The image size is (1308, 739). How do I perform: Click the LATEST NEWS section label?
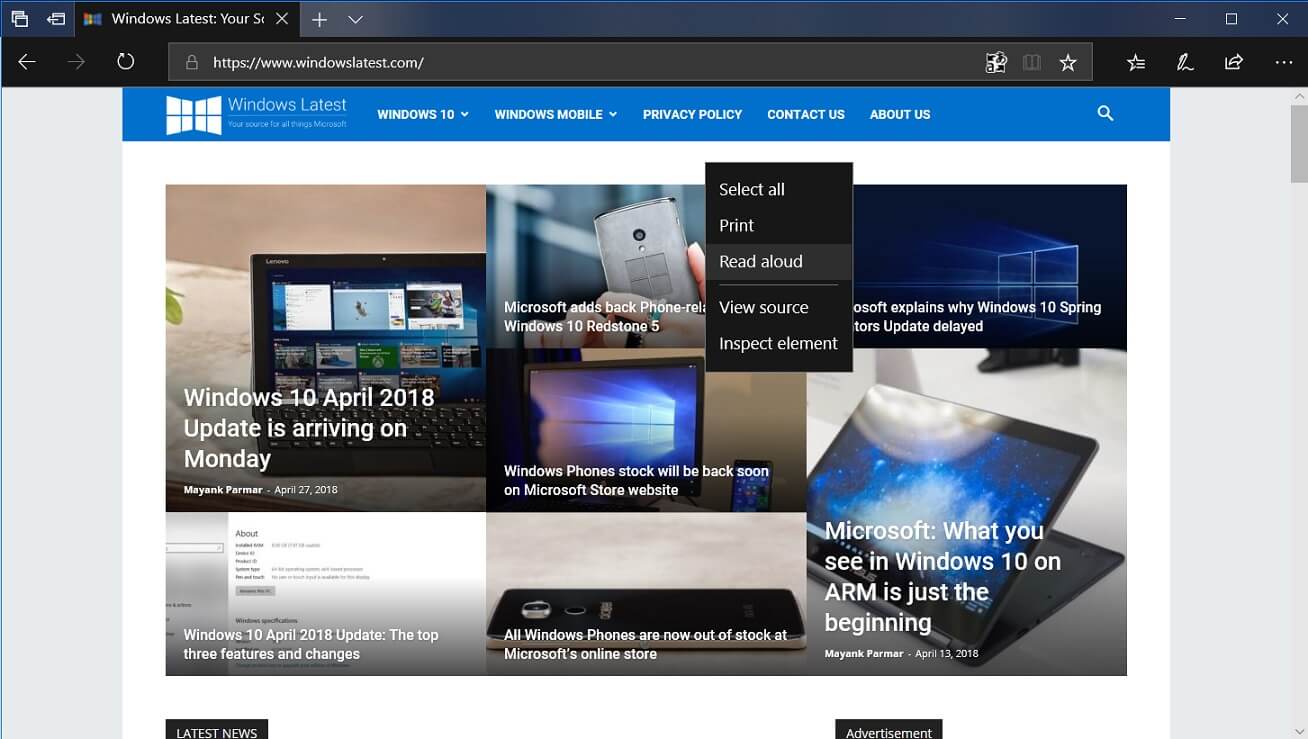coord(217,731)
